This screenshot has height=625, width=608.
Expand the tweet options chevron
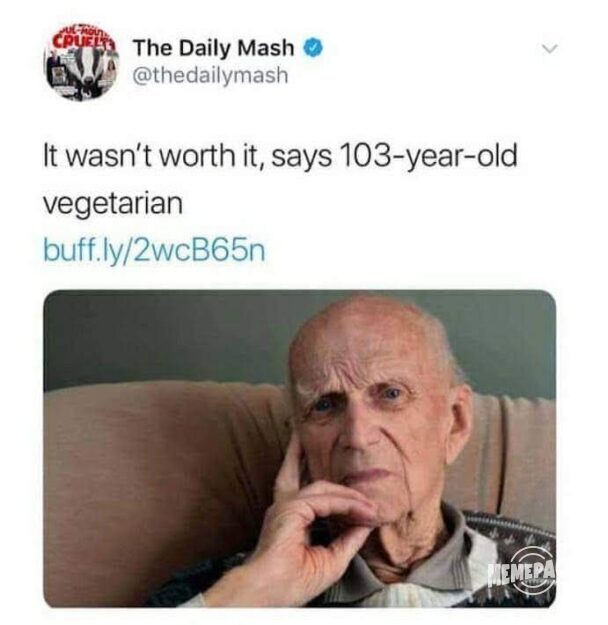(551, 49)
